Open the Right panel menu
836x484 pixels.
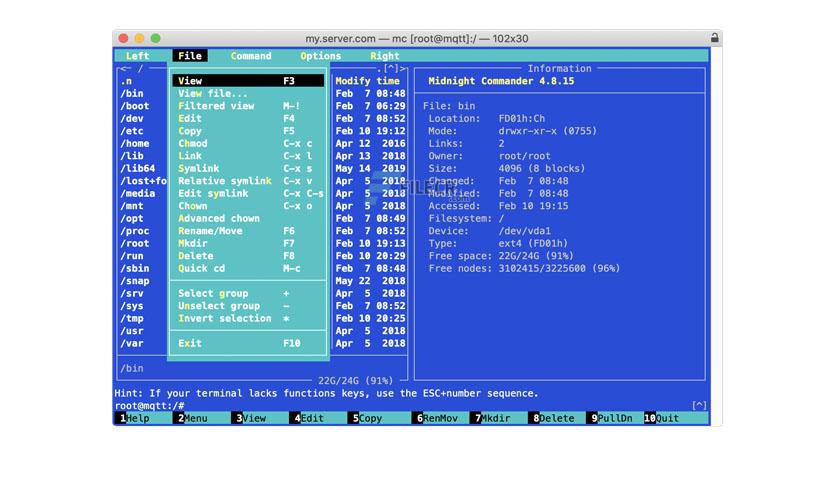(384, 56)
